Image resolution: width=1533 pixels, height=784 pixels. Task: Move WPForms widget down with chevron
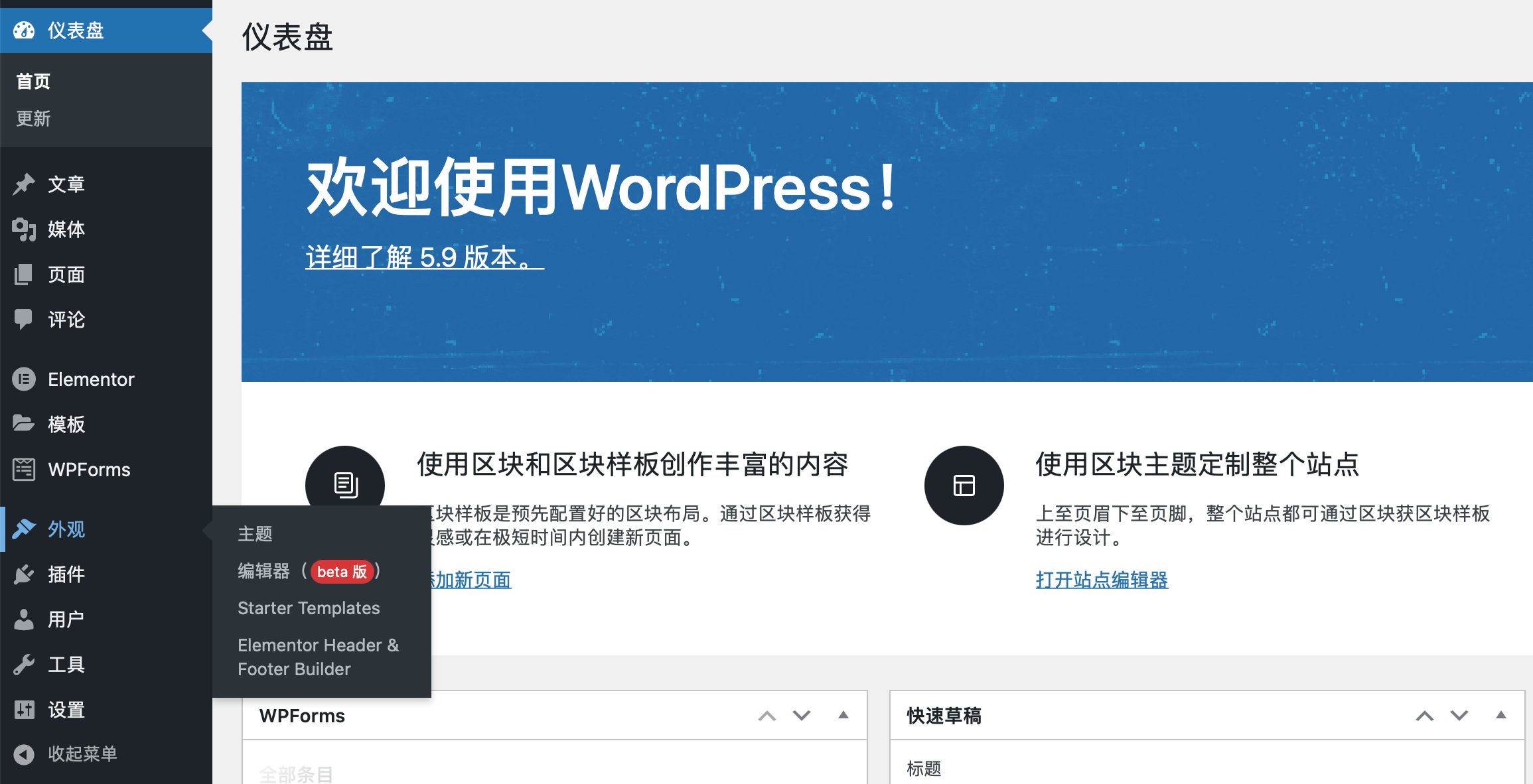pos(802,716)
